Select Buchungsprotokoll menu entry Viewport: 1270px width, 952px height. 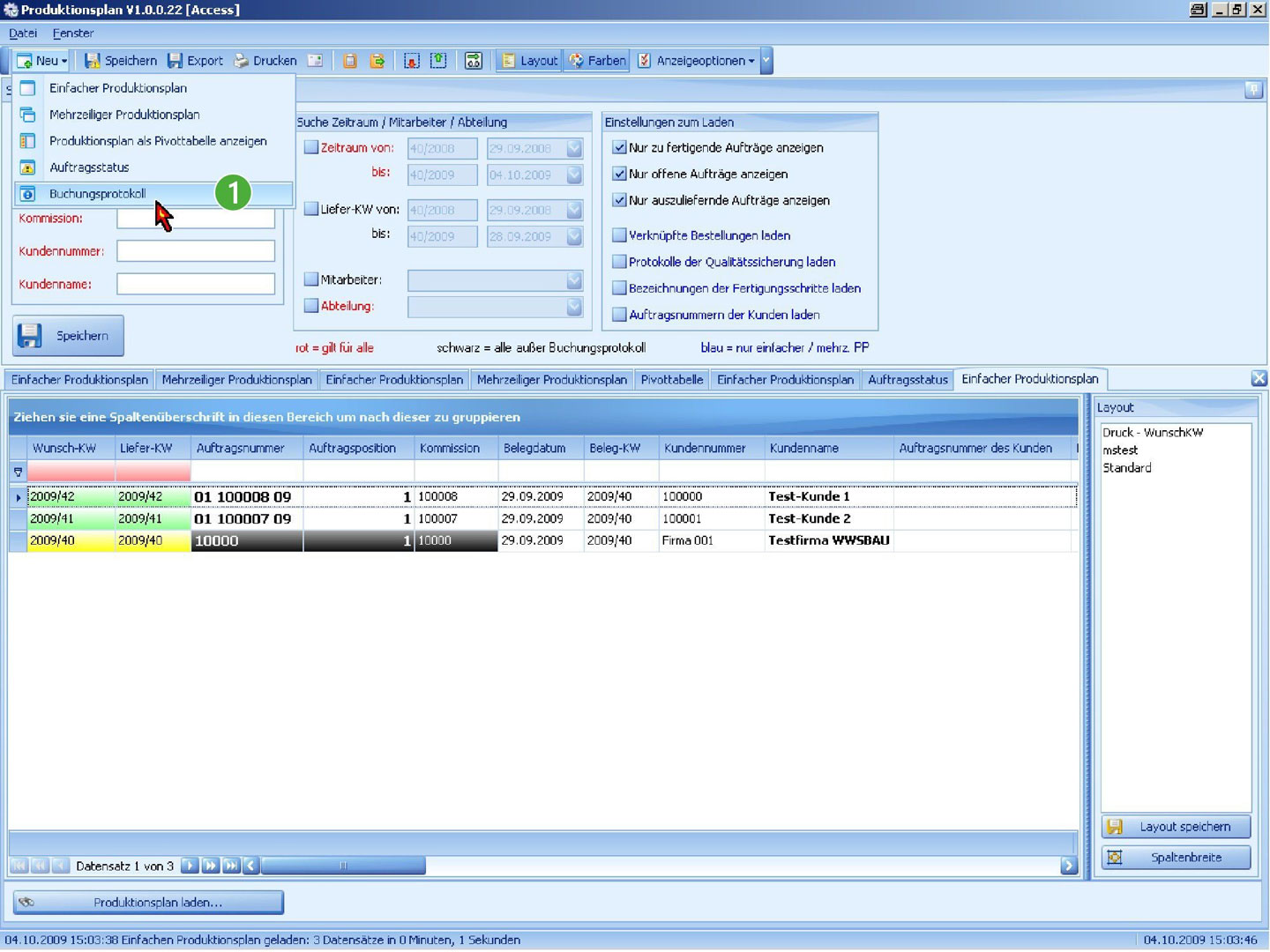153,194
